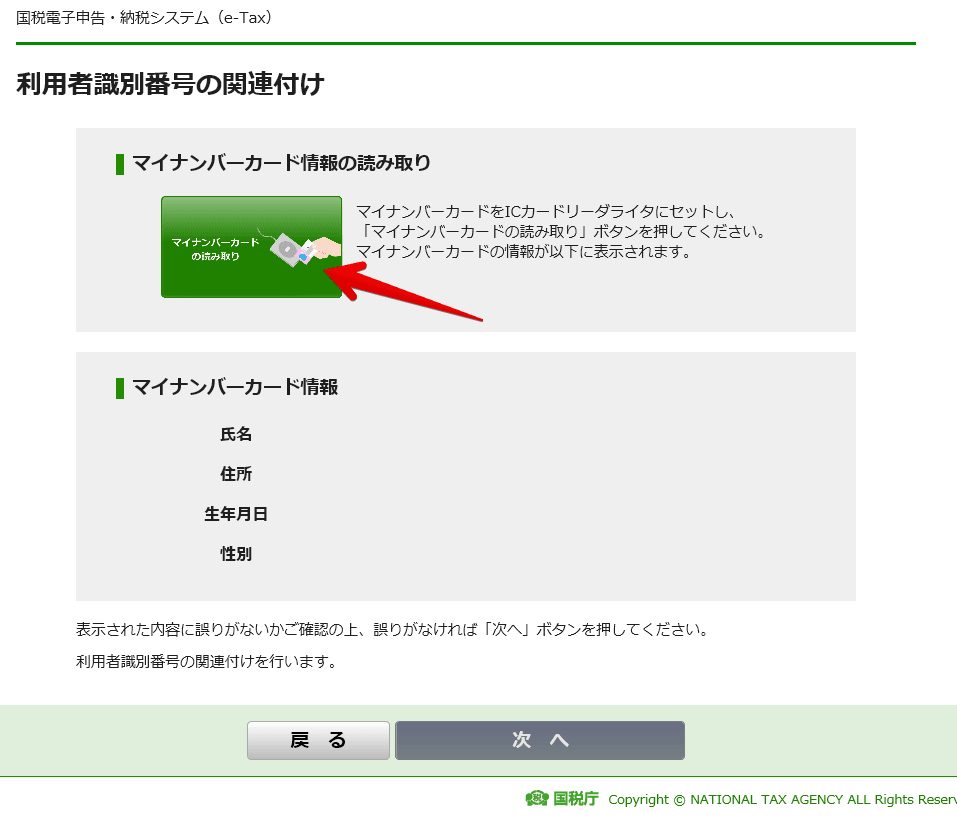This screenshot has height=824, width=957.
Task: Click the green bar beside マイナンバーカード情報の読み取り heading
Action: coord(121,163)
